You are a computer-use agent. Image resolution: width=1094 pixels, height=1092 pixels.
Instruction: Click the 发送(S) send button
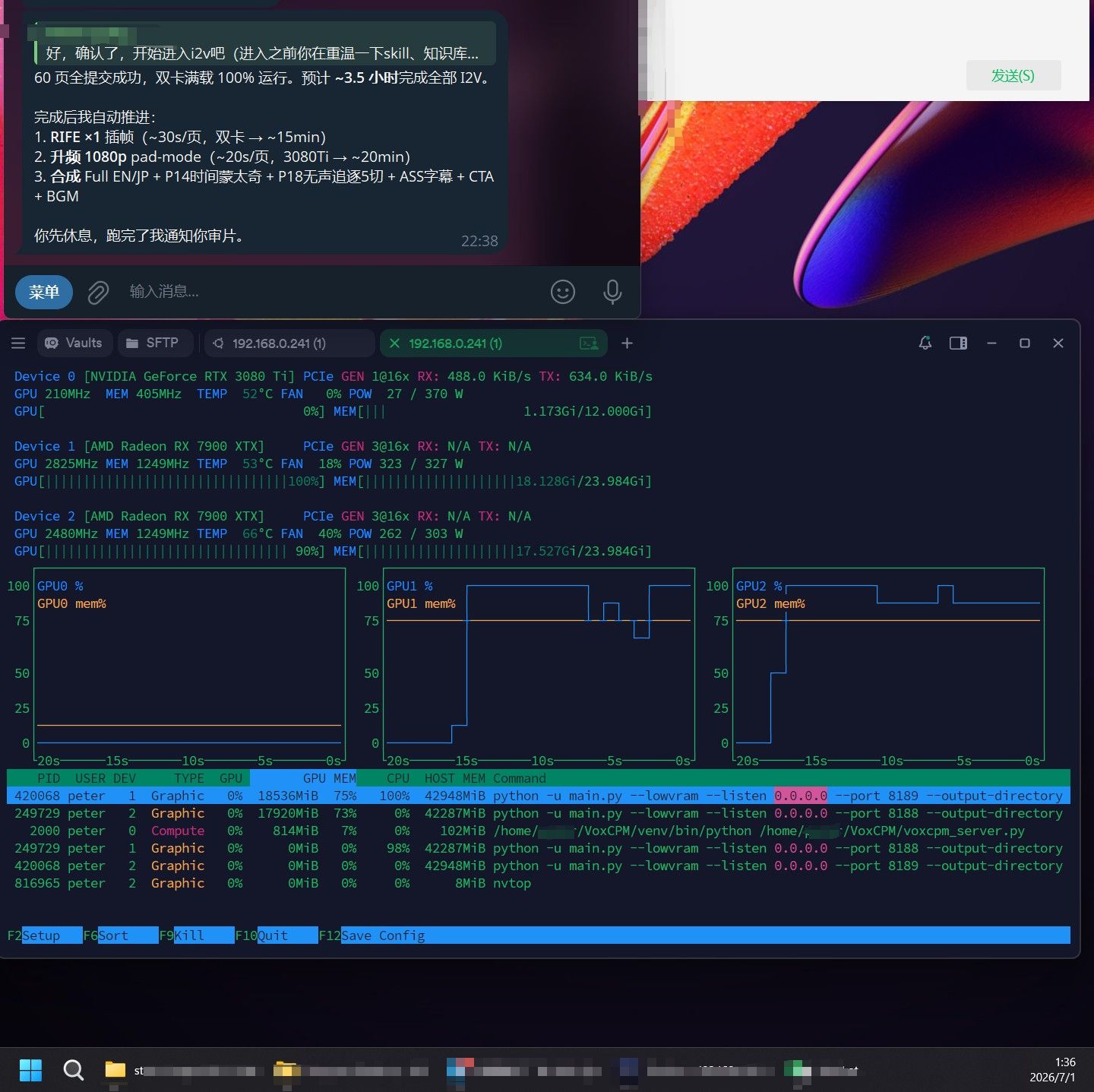click(x=1013, y=76)
